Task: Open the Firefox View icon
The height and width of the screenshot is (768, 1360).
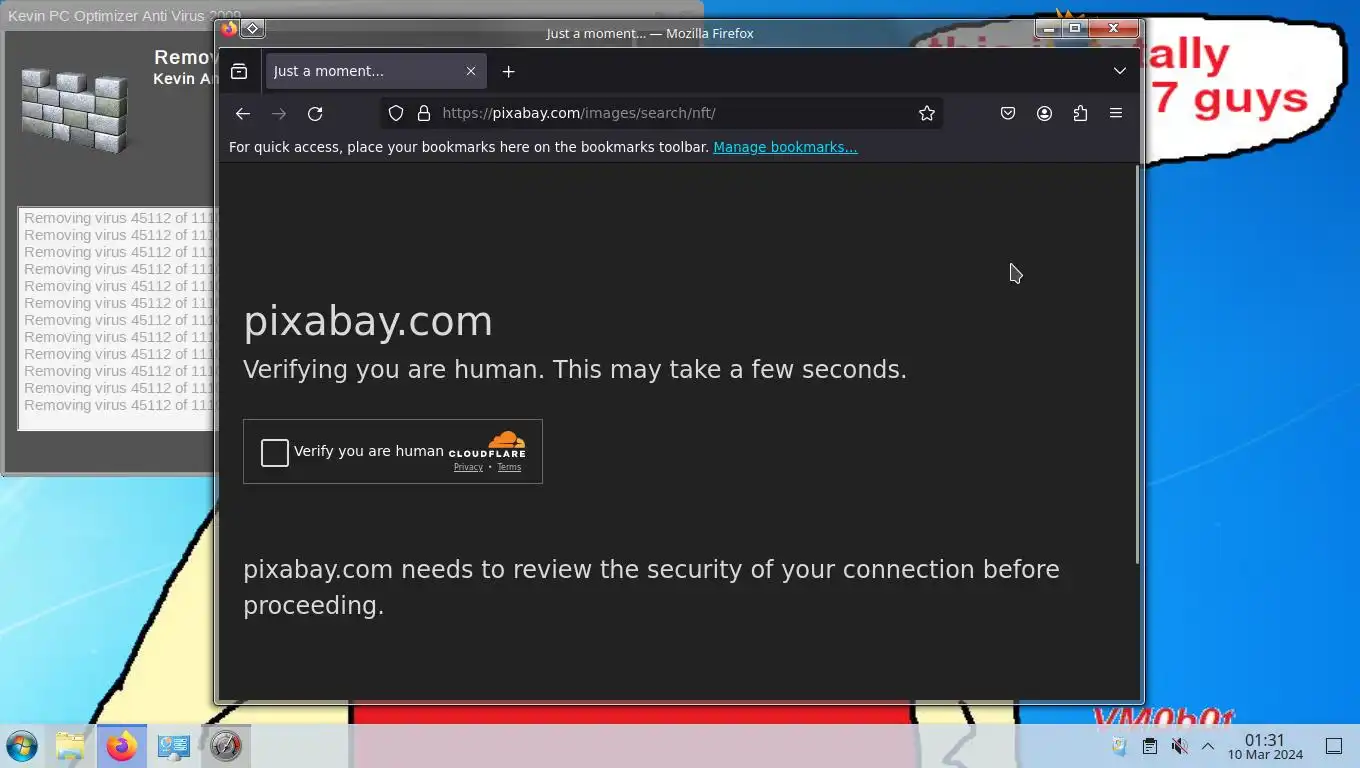Action: point(239,71)
